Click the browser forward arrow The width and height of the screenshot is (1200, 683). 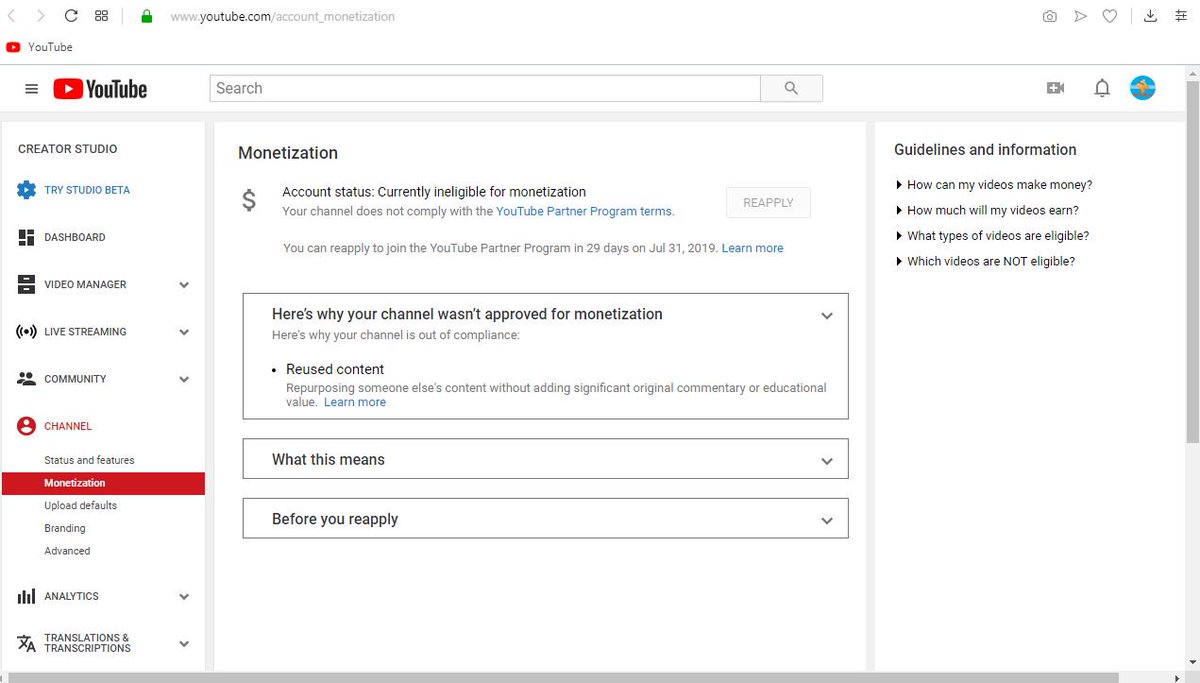click(x=40, y=16)
